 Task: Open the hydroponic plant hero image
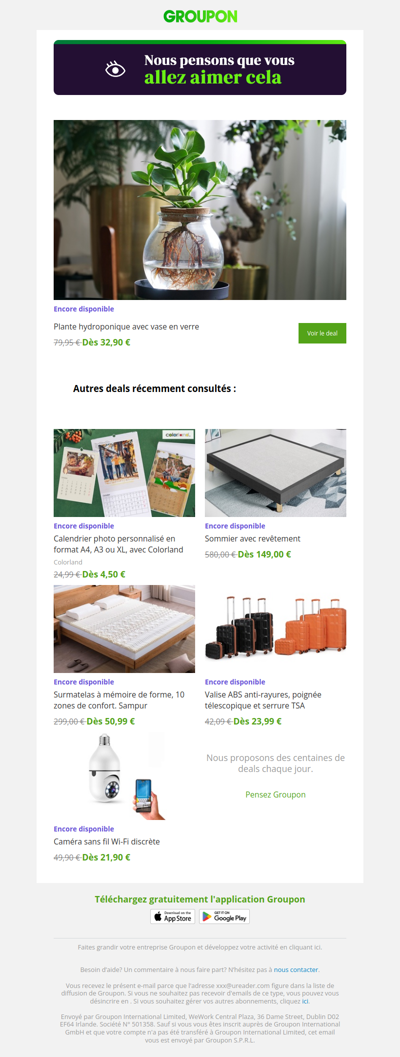click(200, 210)
